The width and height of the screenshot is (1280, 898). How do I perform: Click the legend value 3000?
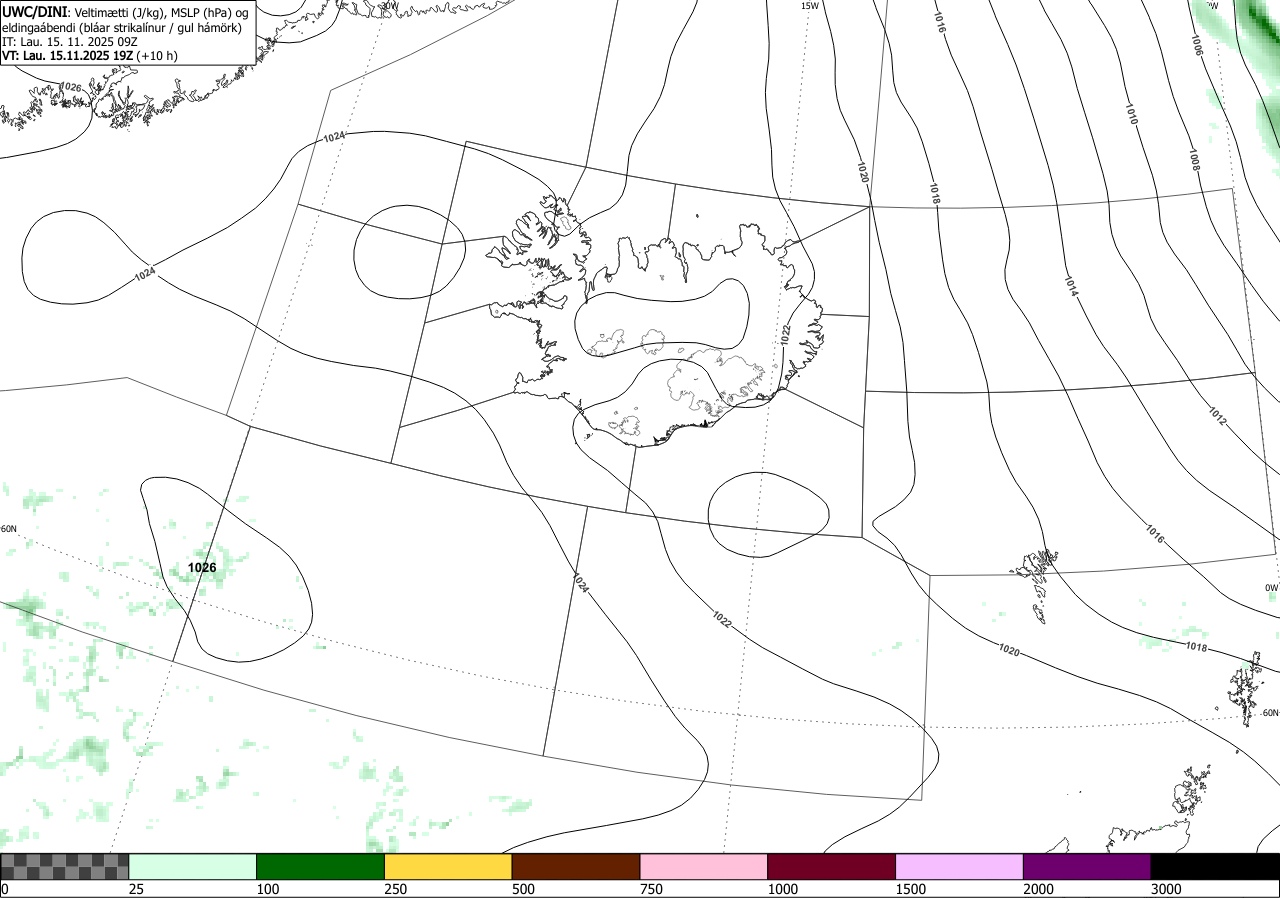point(1166,889)
